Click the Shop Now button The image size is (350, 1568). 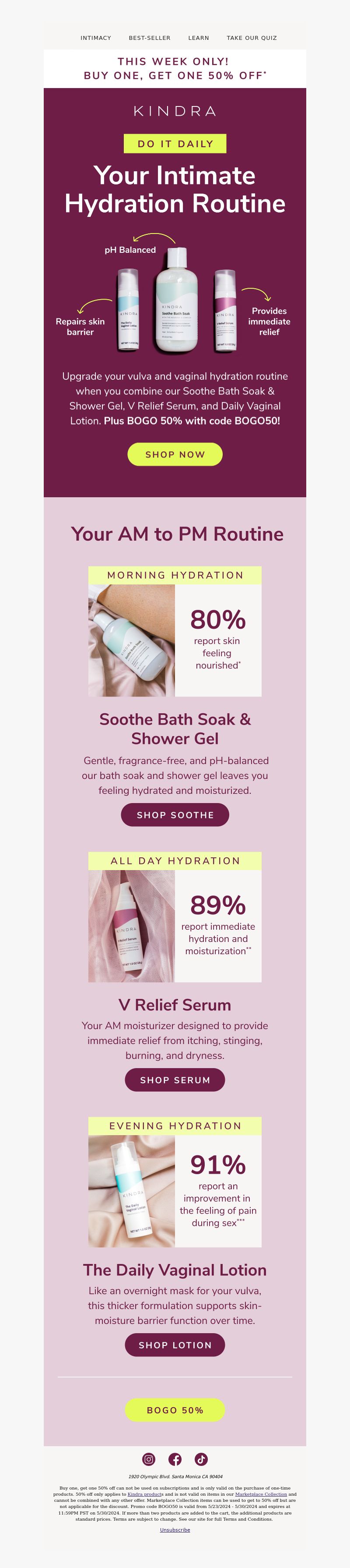pos(175,454)
